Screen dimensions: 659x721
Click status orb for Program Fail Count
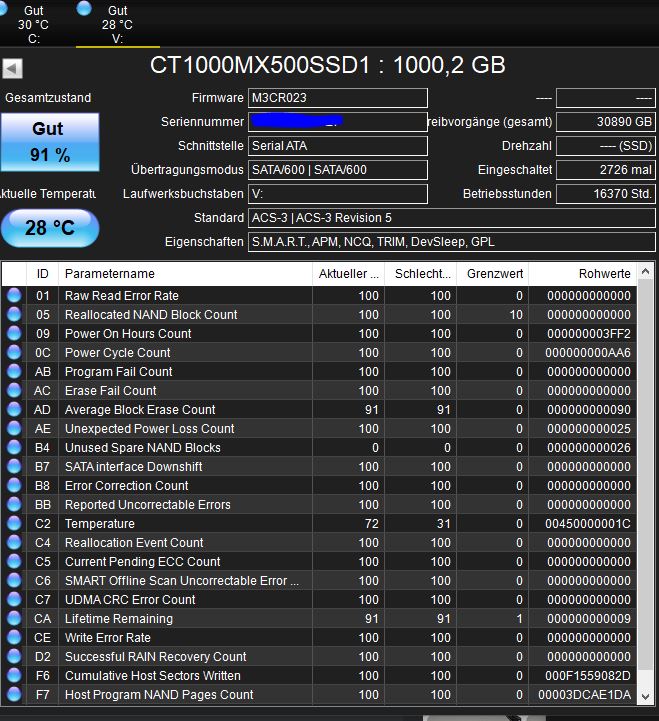click(14, 371)
